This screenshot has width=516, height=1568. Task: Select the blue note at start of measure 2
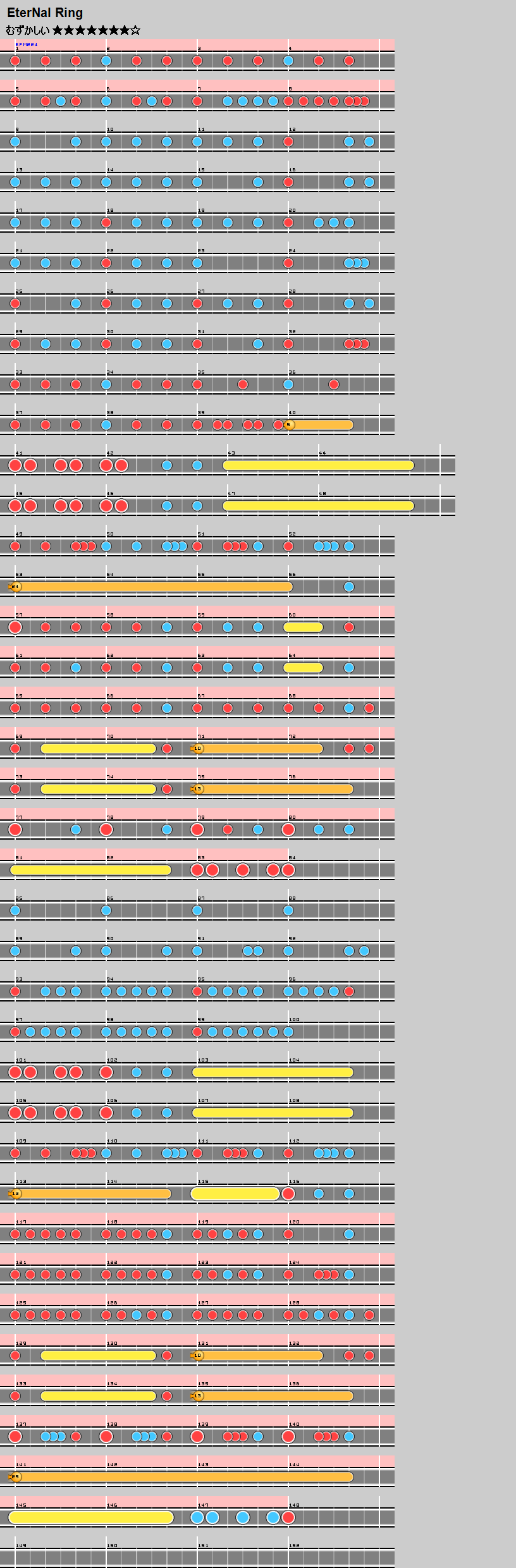pos(106,61)
